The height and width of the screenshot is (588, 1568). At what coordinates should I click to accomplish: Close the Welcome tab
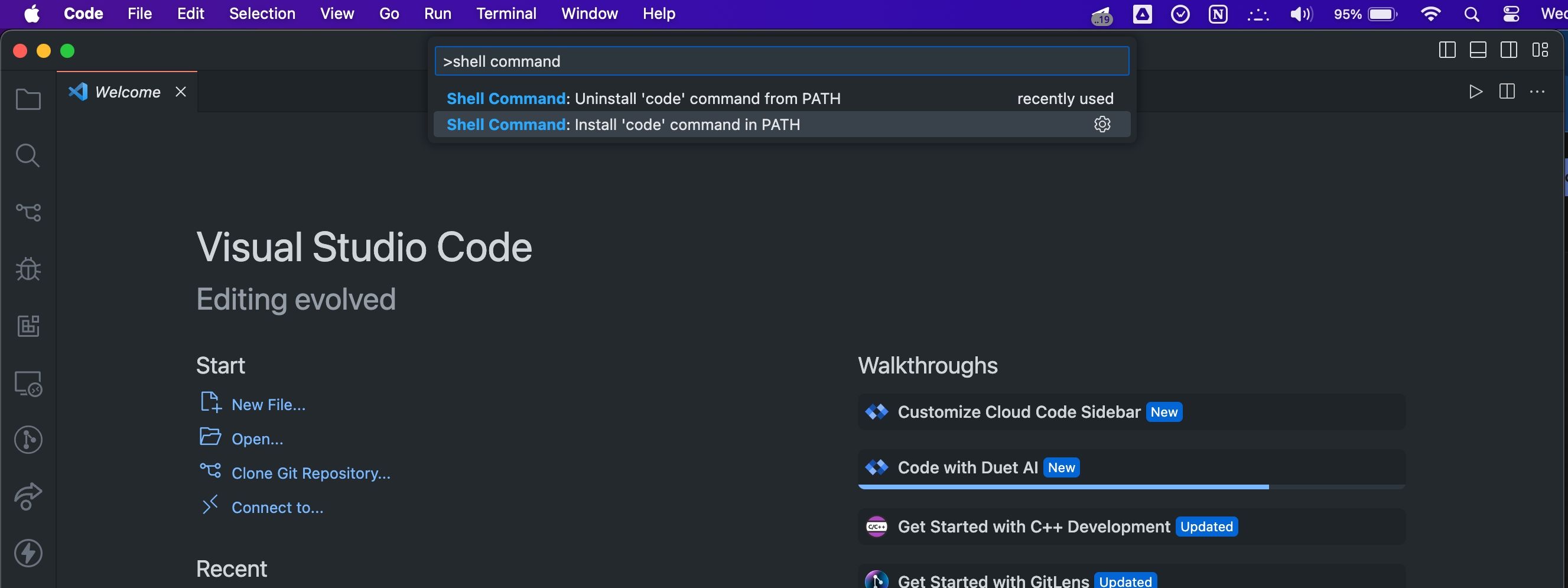180,92
